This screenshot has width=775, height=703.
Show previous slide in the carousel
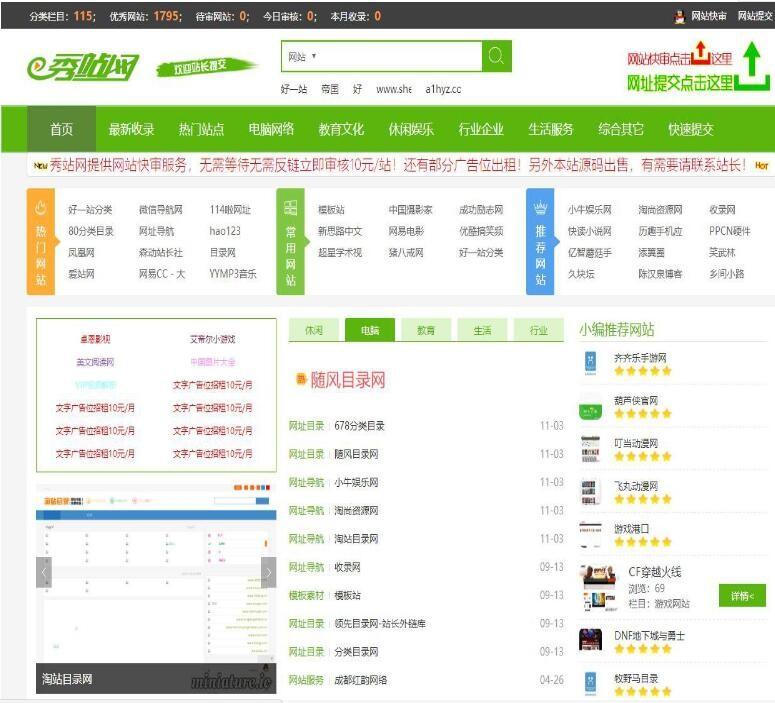[44, 572]
